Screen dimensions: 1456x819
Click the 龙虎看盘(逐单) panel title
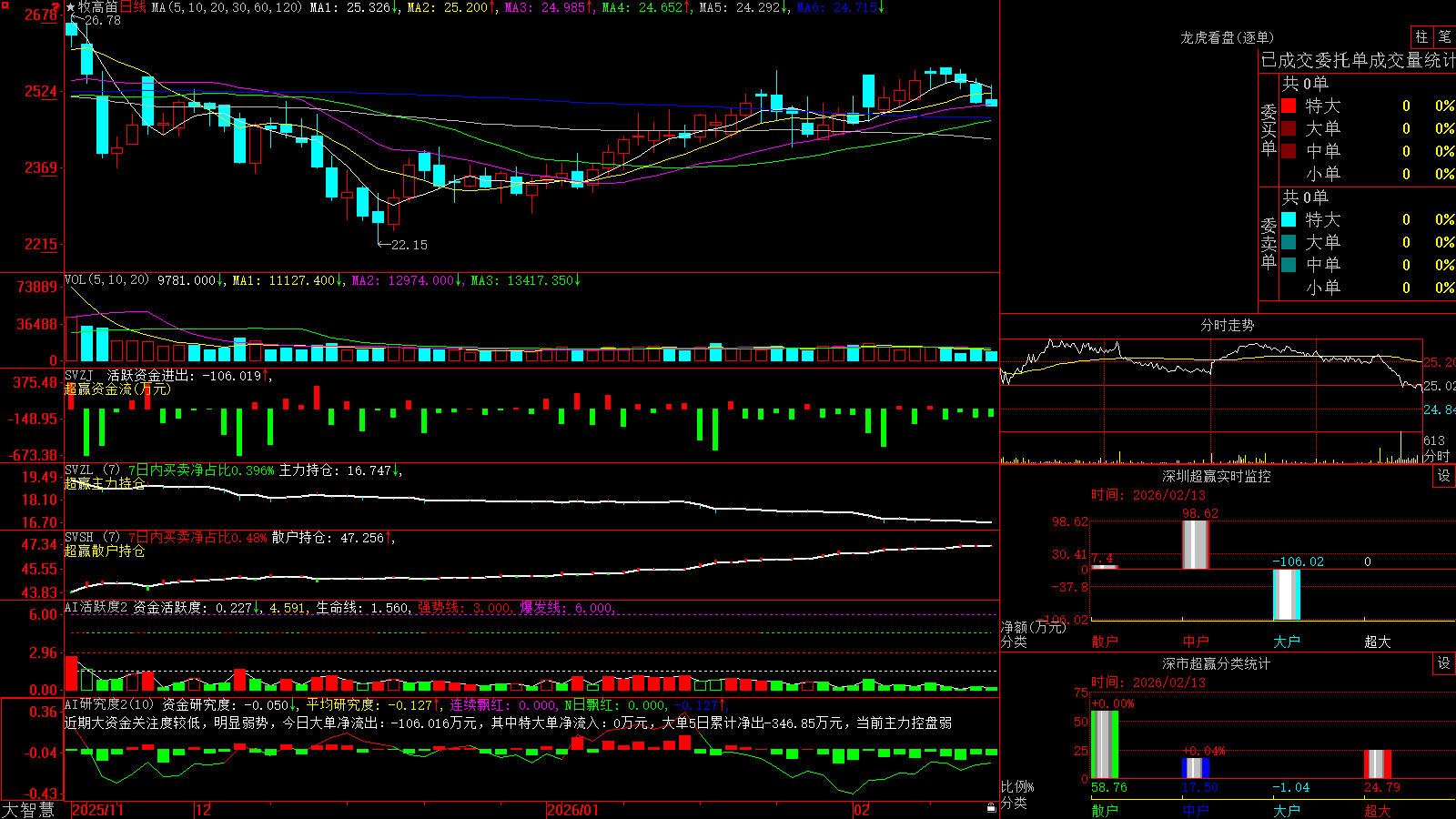(x=1227, y=37)
